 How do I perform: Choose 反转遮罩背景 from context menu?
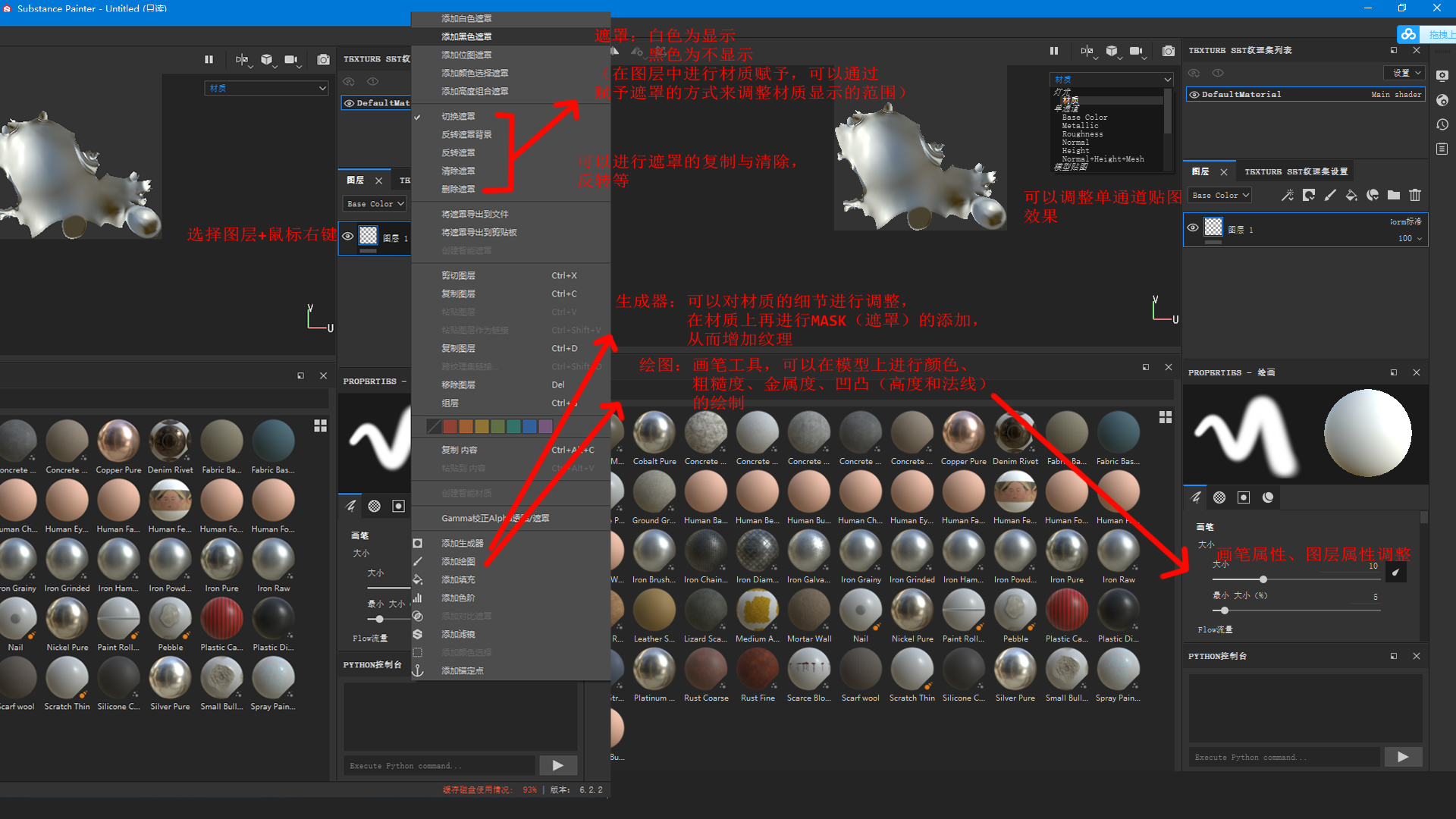pyautogui.click(x=511, y=135)
